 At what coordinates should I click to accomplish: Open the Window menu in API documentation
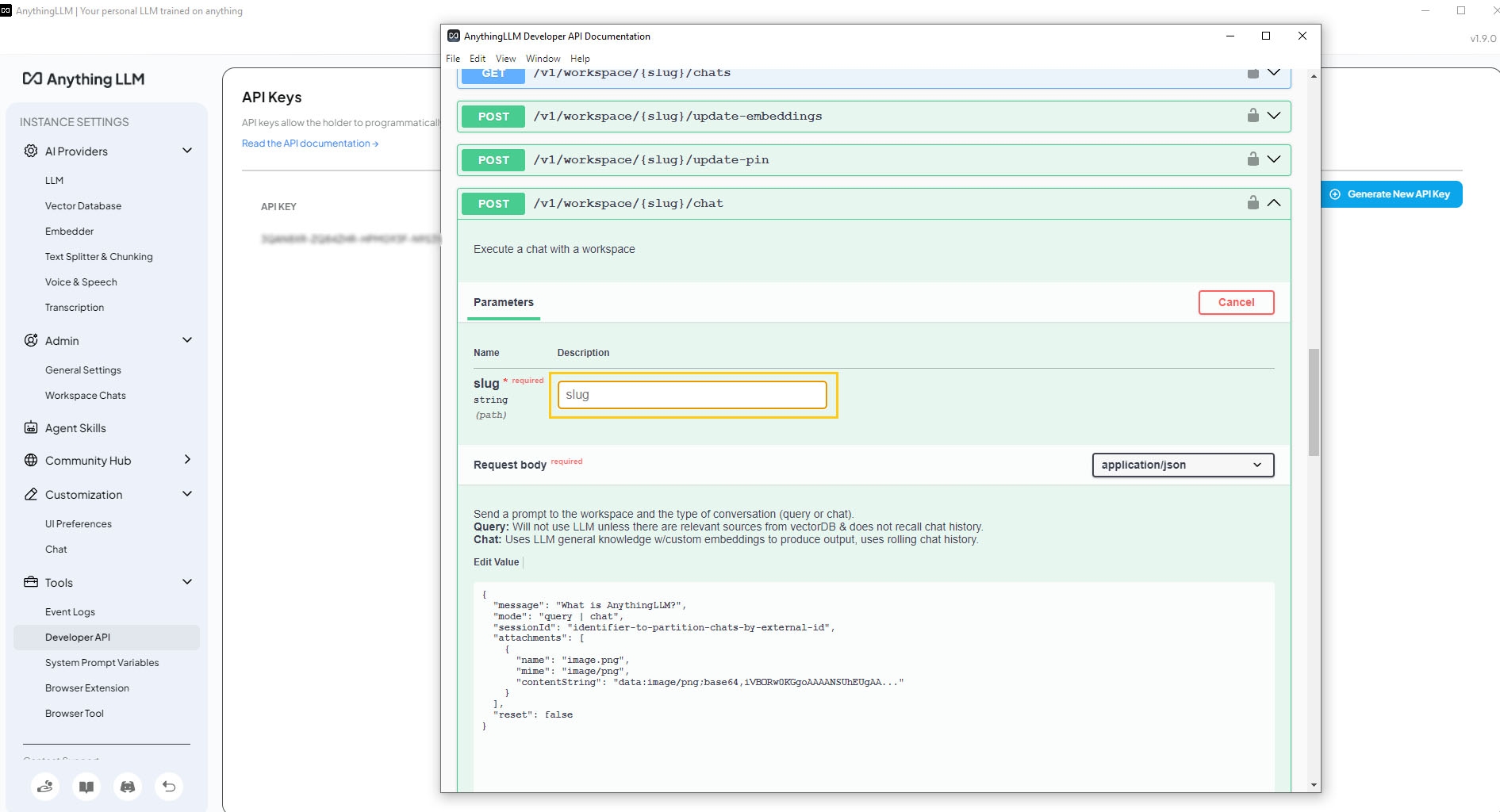click(543, 58)
